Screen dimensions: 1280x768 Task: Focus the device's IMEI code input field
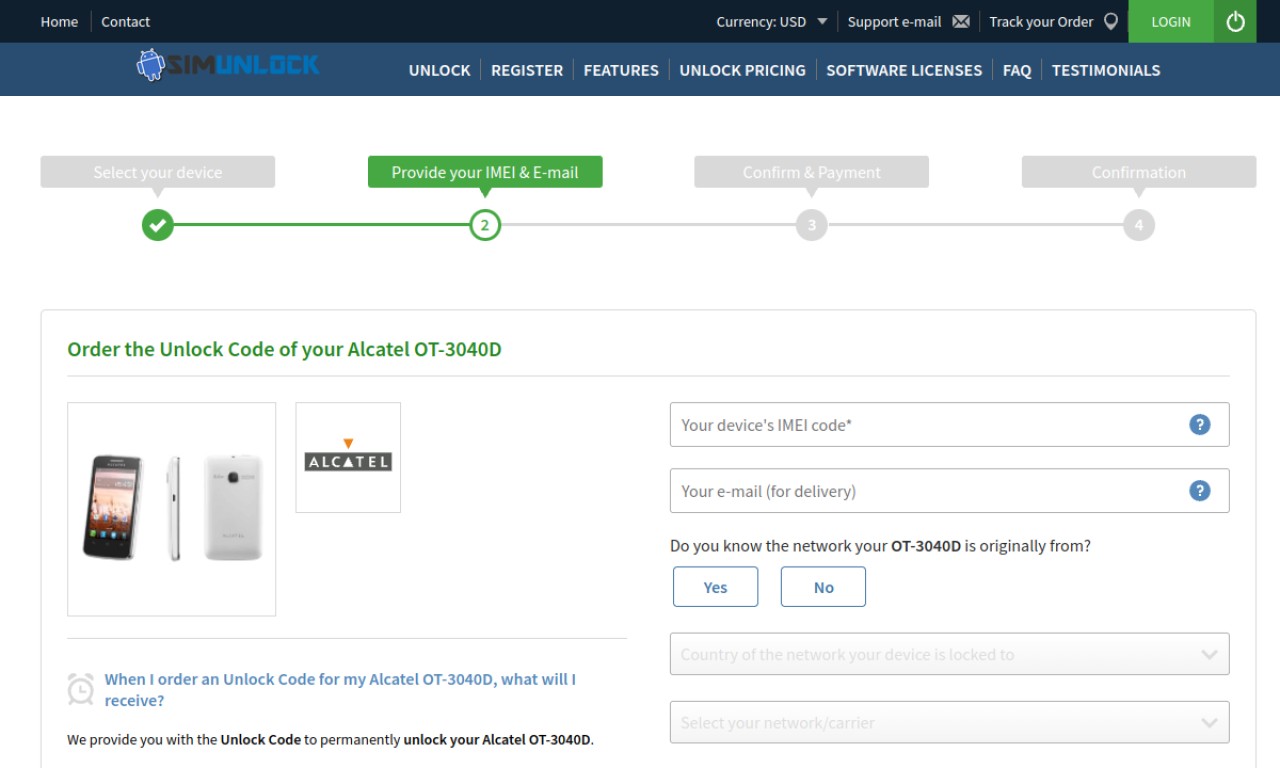tap(949, 424)
